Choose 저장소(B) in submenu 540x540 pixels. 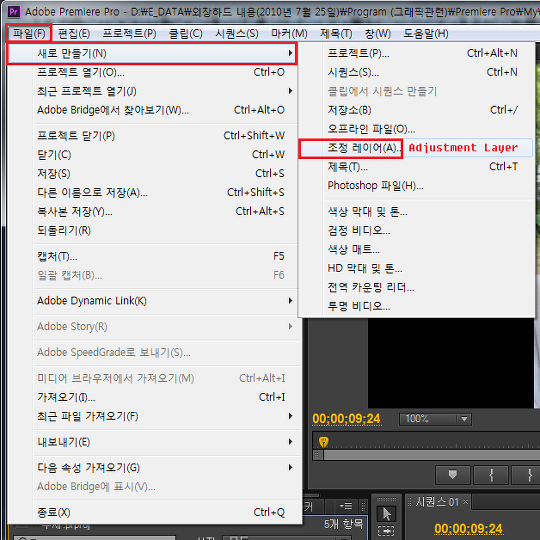416,110
